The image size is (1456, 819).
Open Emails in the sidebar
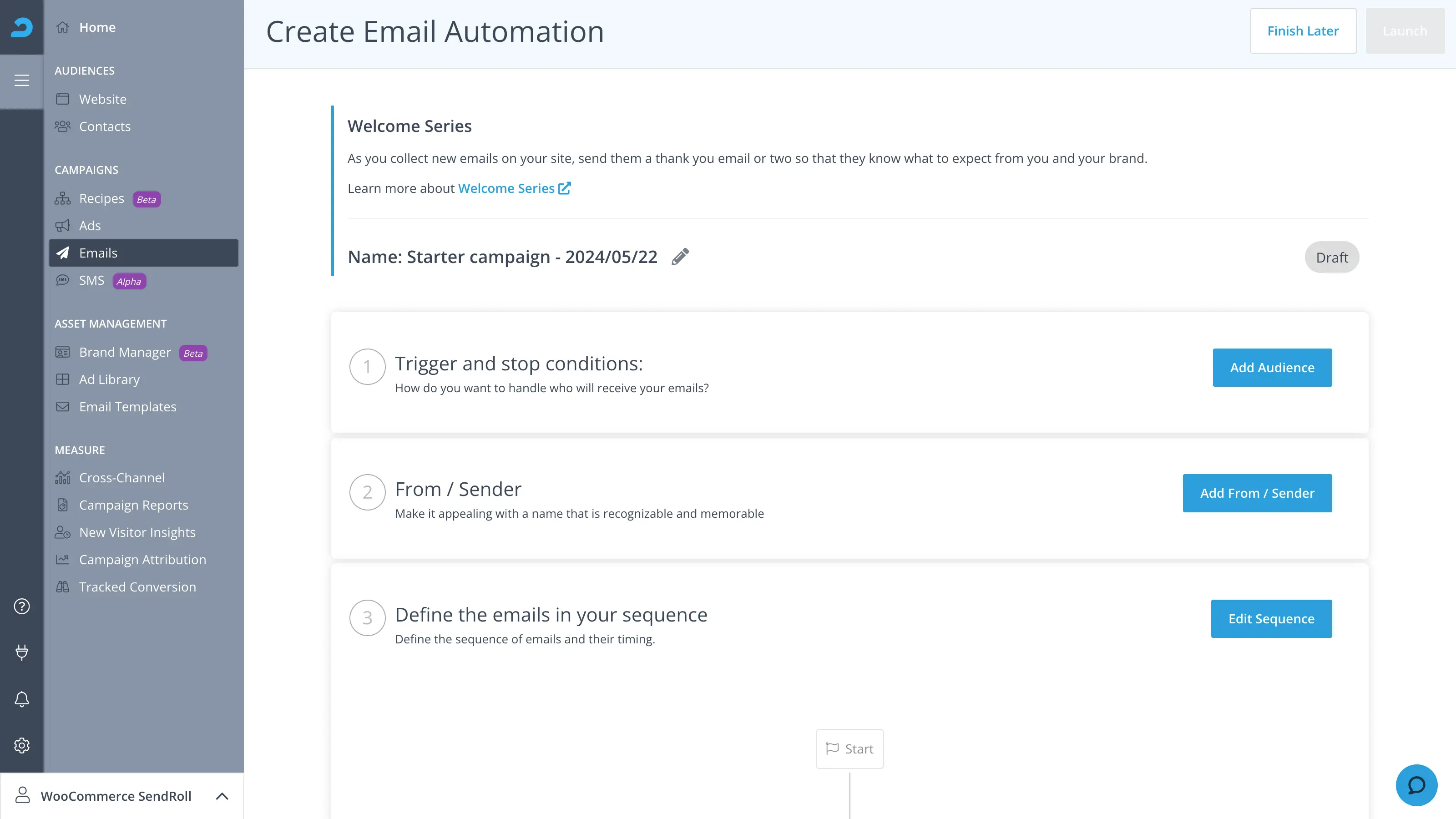[144, 253]
